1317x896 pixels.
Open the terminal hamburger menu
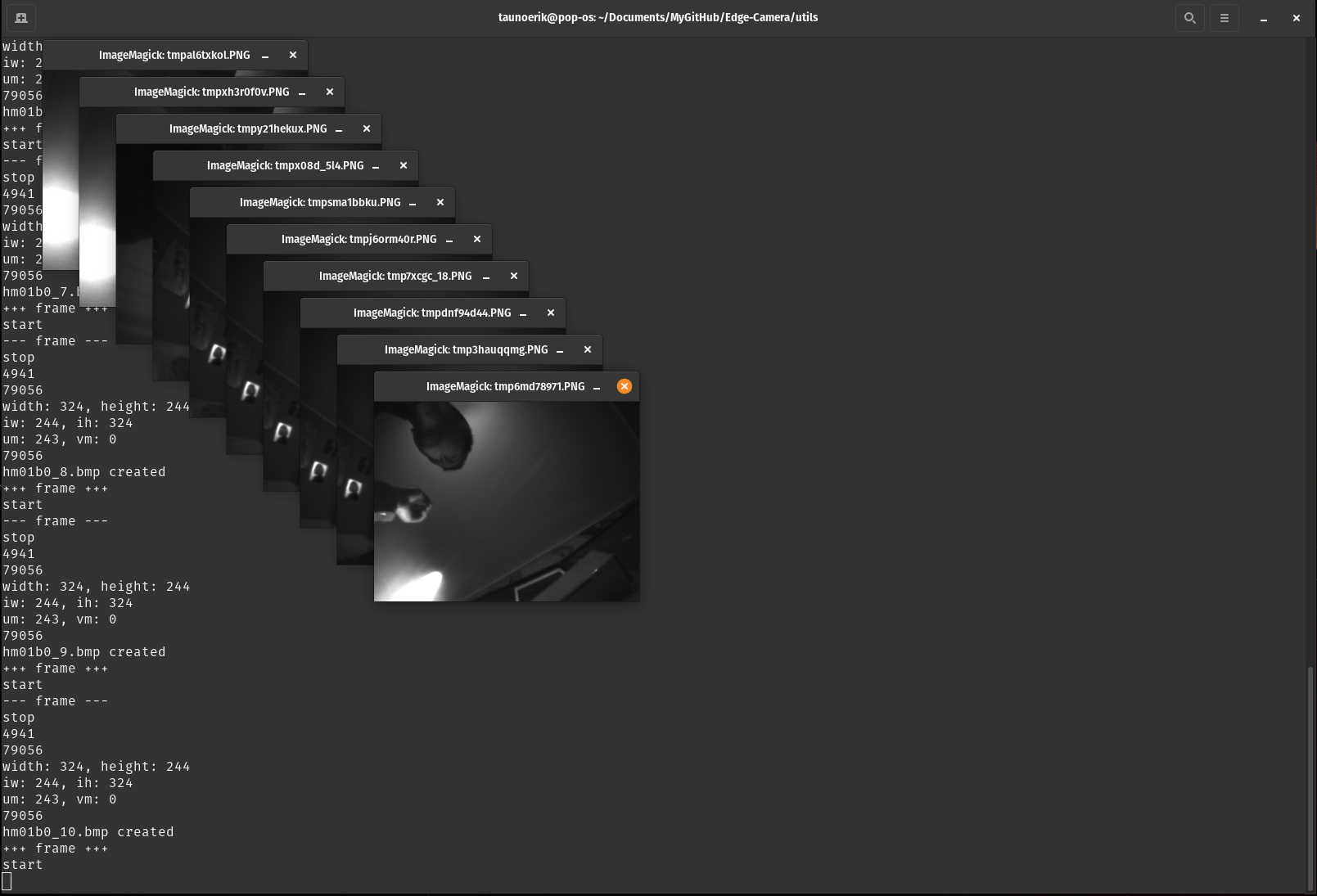coord(1224,17)
